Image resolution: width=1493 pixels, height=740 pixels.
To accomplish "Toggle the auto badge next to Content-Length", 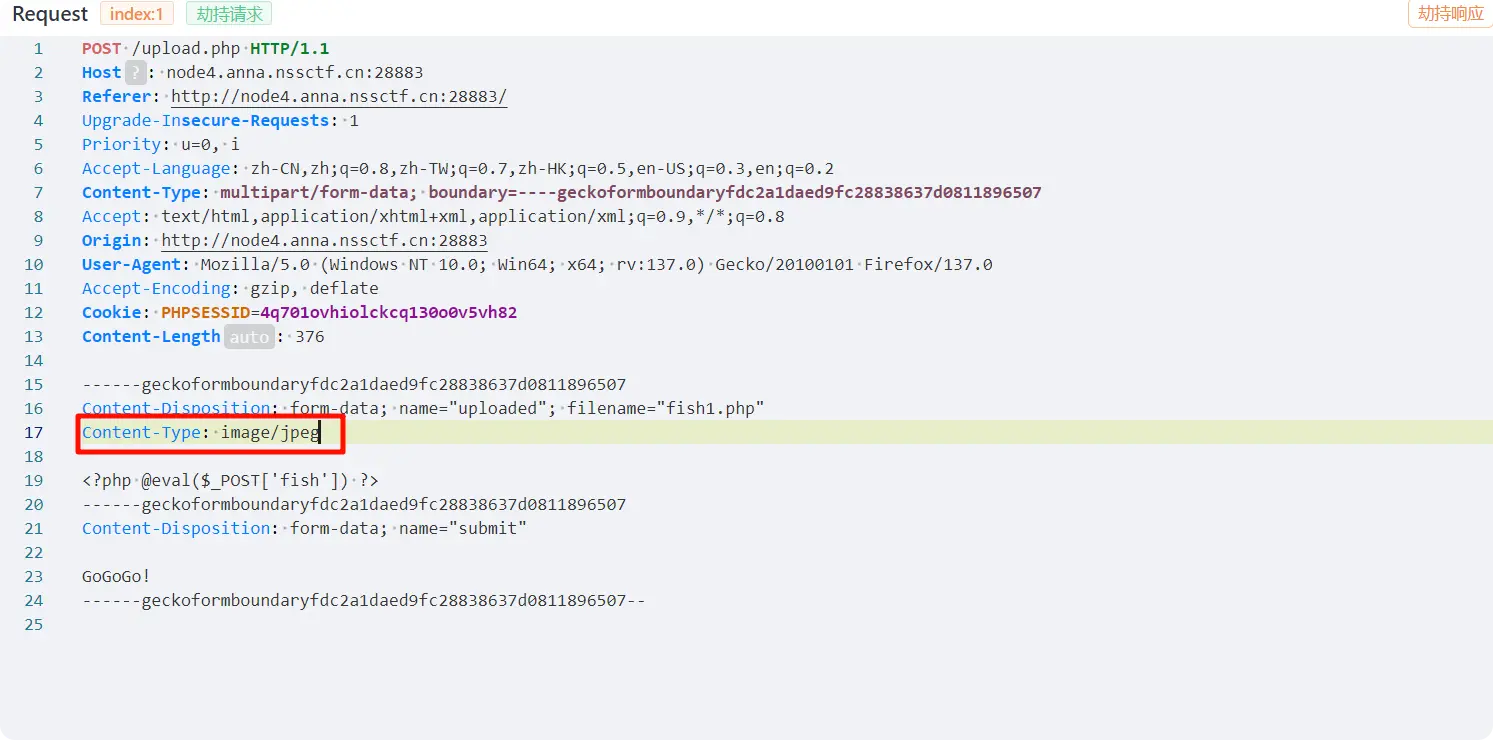I will [249, 337].
